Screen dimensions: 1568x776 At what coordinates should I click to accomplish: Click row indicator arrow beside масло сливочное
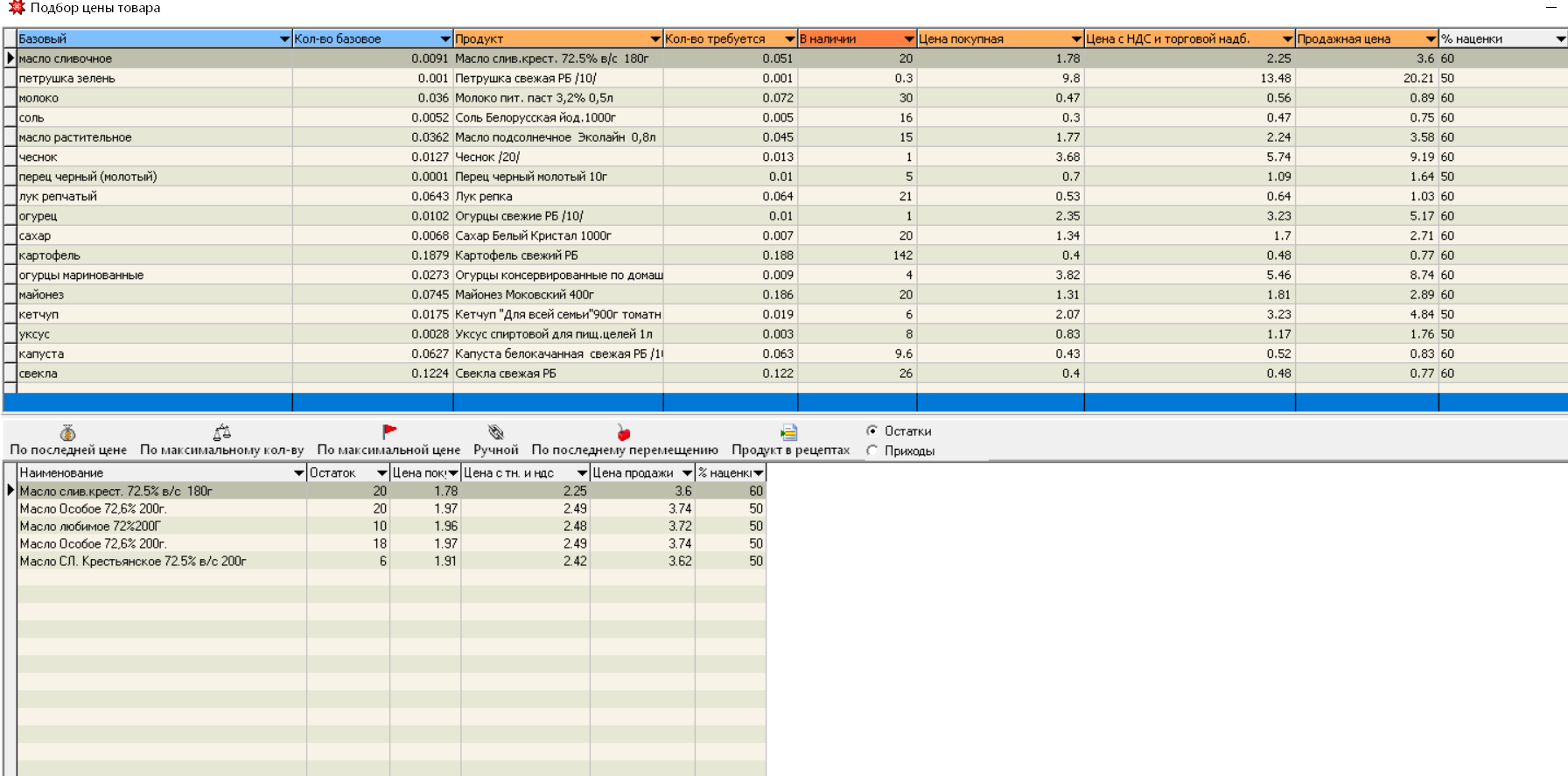tap(10, 59)
